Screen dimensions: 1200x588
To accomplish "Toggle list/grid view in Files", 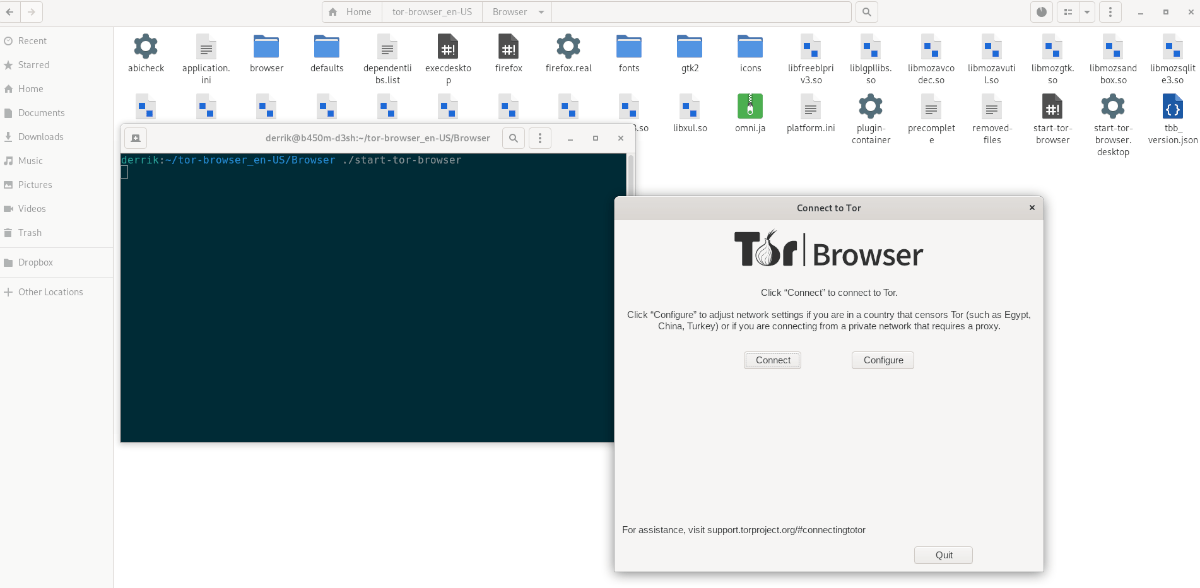I will click(1068, 12).
